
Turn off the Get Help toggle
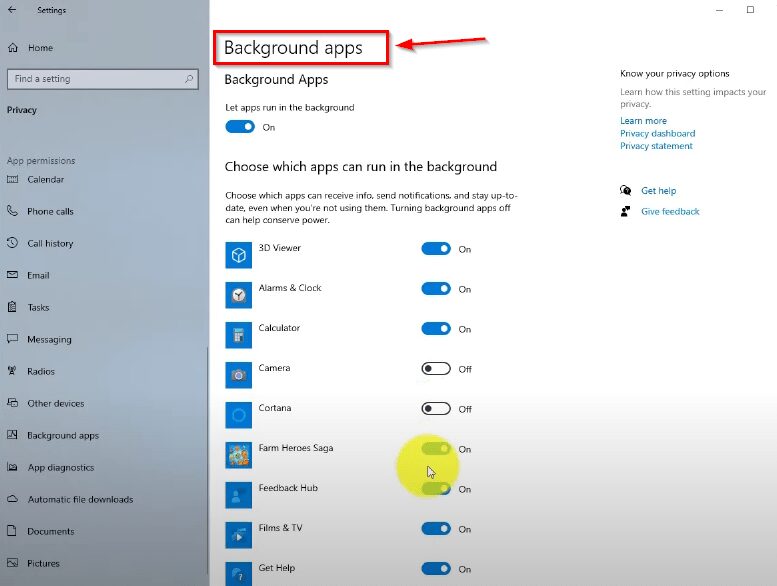(x=436, y=569)
